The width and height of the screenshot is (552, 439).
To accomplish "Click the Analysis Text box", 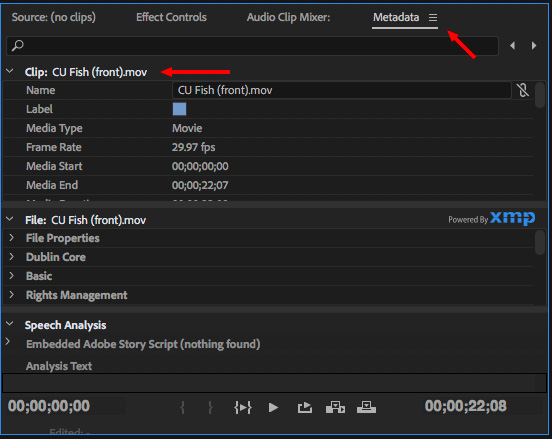I will pyautogui.click(x=274, y=383).
